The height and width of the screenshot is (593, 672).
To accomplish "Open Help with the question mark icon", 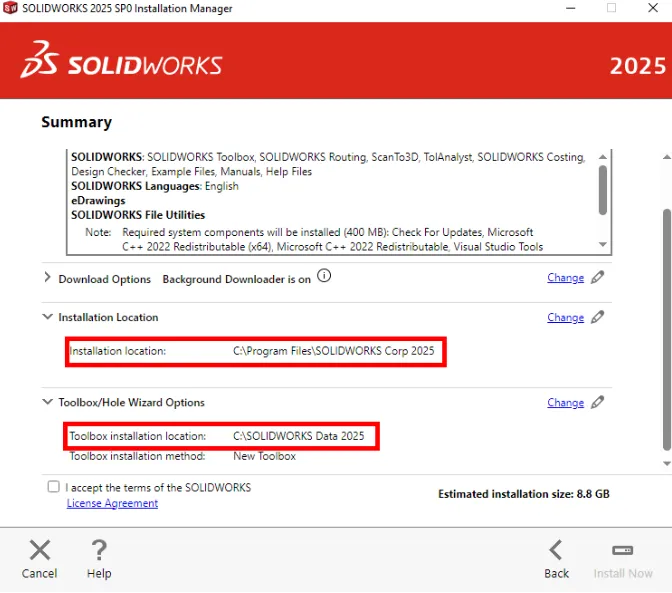I will (99, 550).
